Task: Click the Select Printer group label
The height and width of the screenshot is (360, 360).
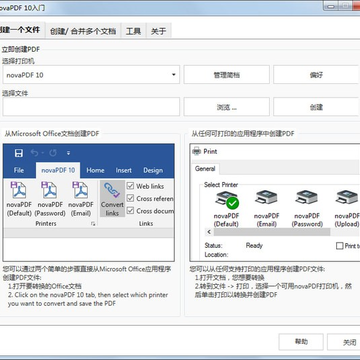Action: 221,185
